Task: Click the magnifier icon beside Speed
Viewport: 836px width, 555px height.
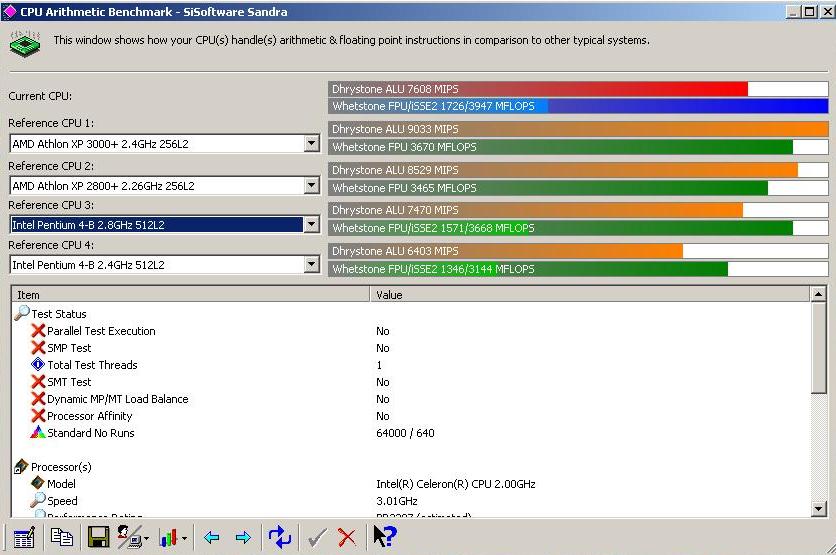Action: click(38, 500)
